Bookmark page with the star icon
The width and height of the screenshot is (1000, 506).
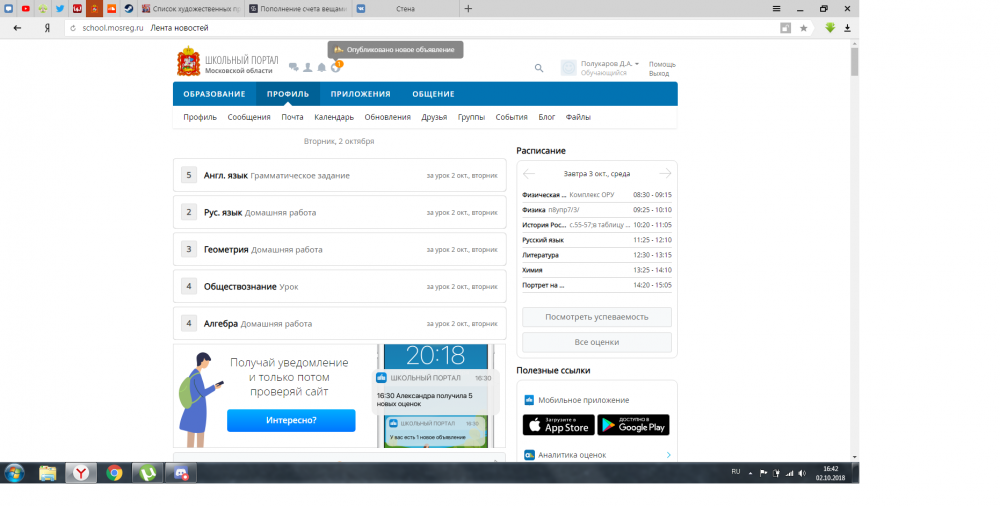803,28
